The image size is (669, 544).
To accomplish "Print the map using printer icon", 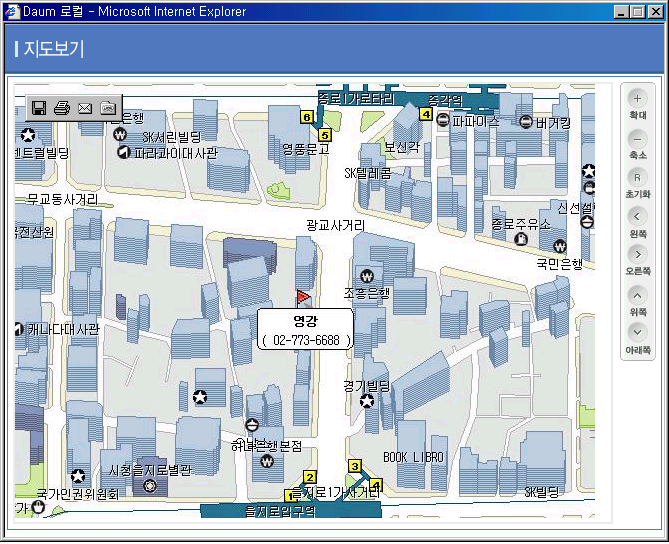I will click(x=62, y=107).
